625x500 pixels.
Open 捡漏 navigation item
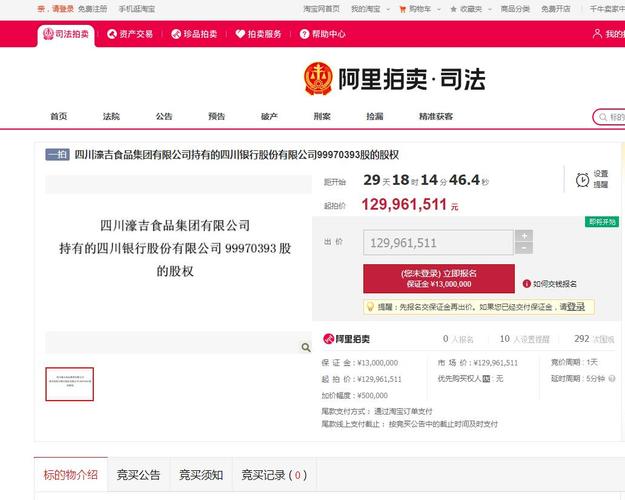[x=375, y=116]
